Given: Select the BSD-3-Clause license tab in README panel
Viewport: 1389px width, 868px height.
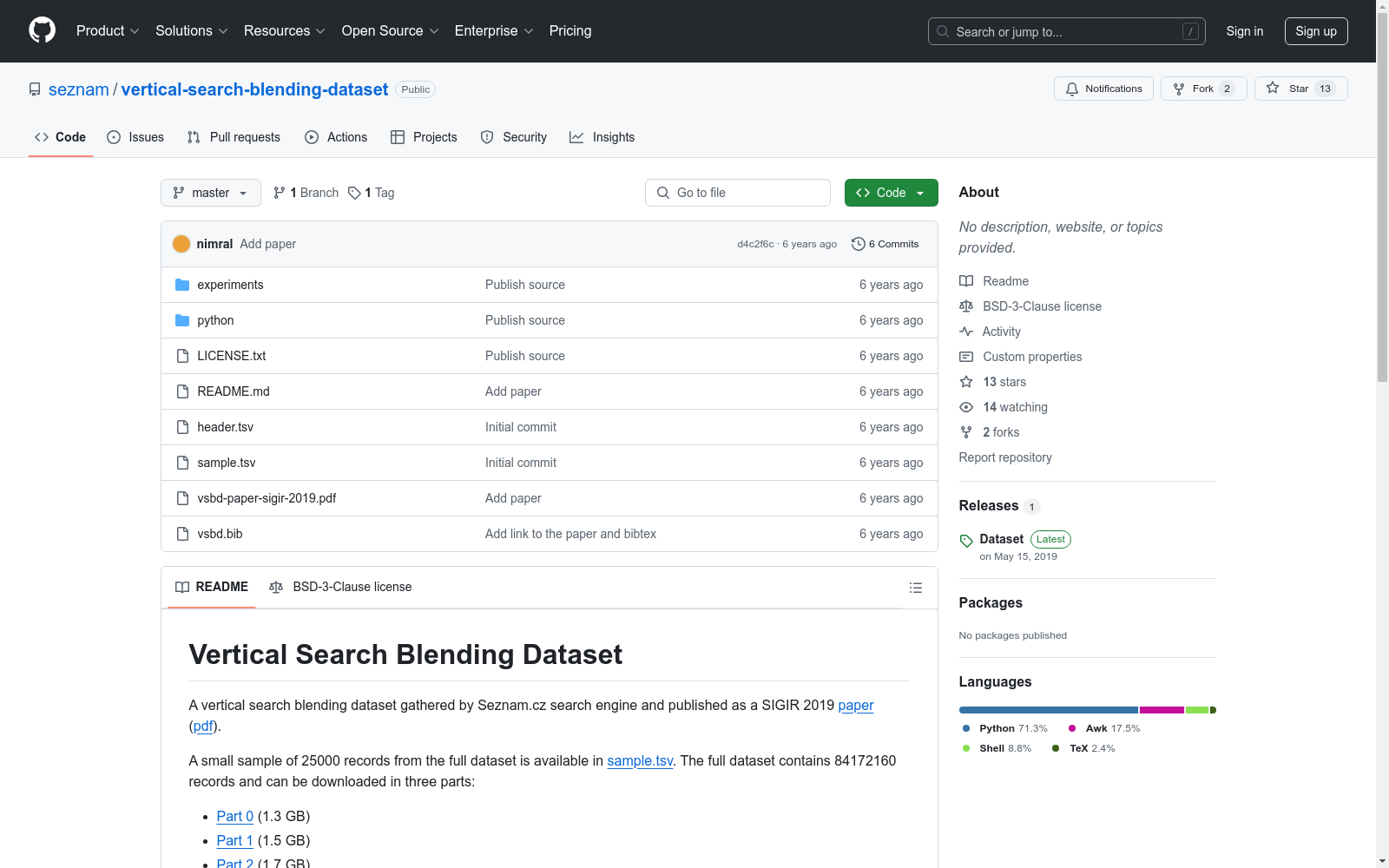Looking at the screenshot, I should (x=340, y=588).
